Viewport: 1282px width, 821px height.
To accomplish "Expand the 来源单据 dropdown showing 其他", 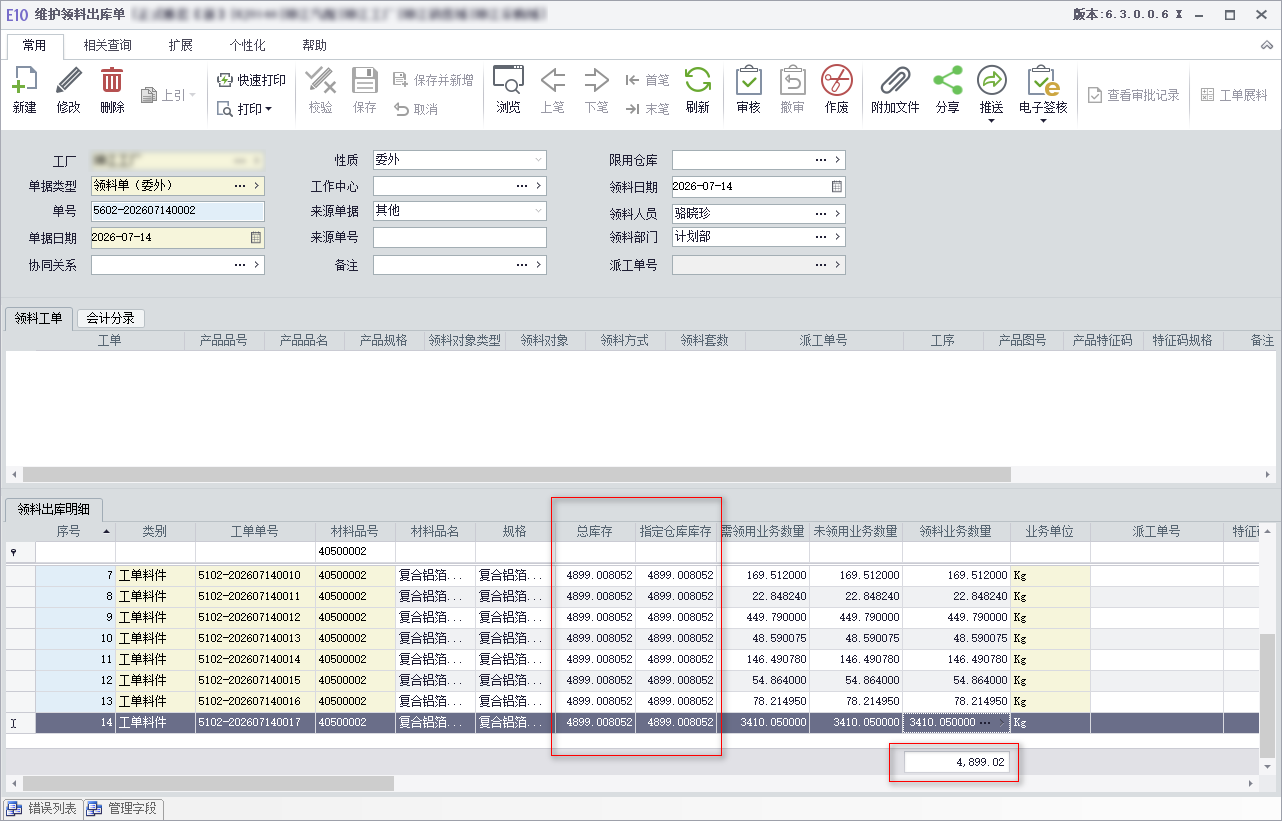I will click(539, 211).
